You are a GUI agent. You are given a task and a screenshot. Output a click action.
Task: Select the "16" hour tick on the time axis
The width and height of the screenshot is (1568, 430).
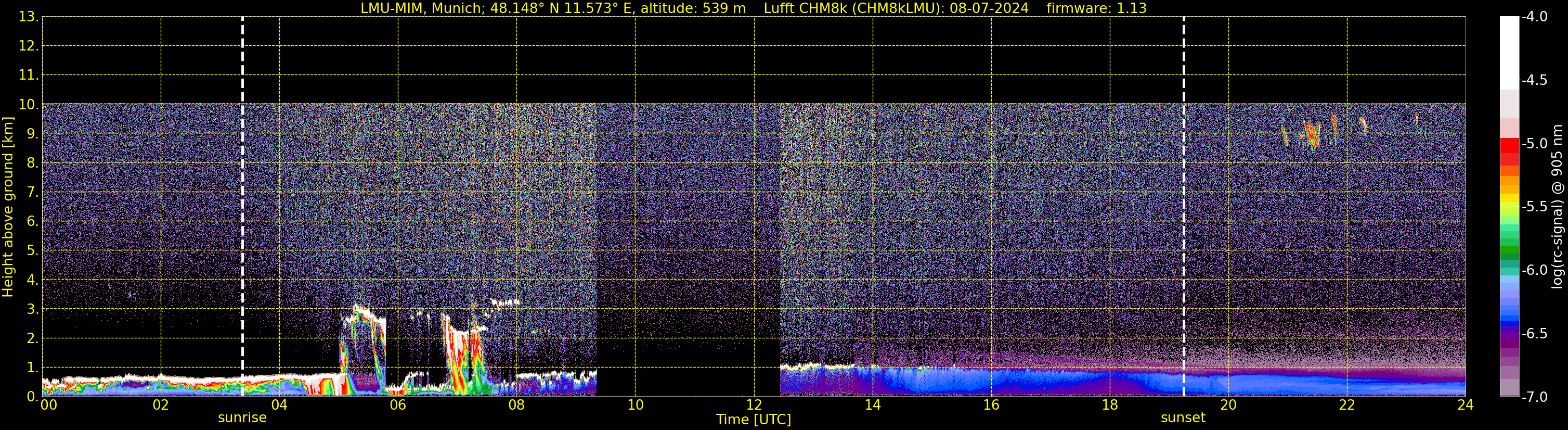992,405
